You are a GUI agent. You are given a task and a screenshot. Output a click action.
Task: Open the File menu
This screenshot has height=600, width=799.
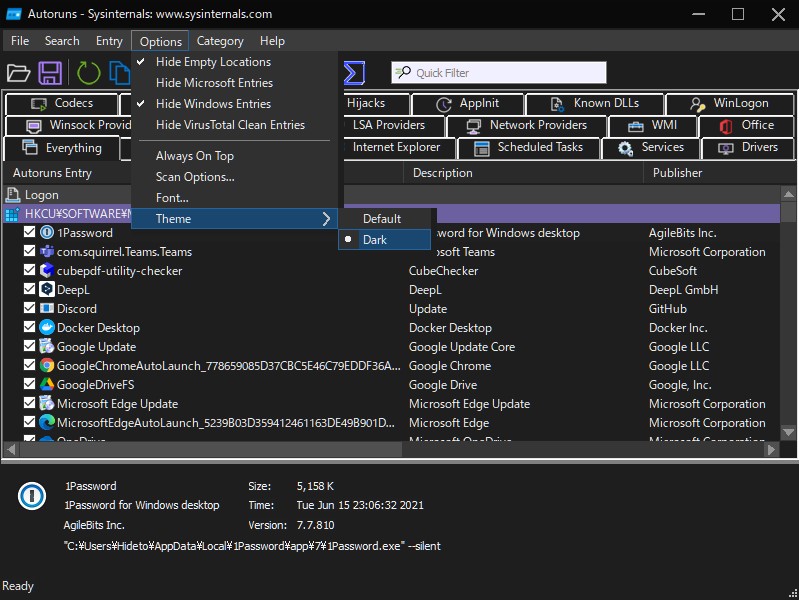pos(20,41)
